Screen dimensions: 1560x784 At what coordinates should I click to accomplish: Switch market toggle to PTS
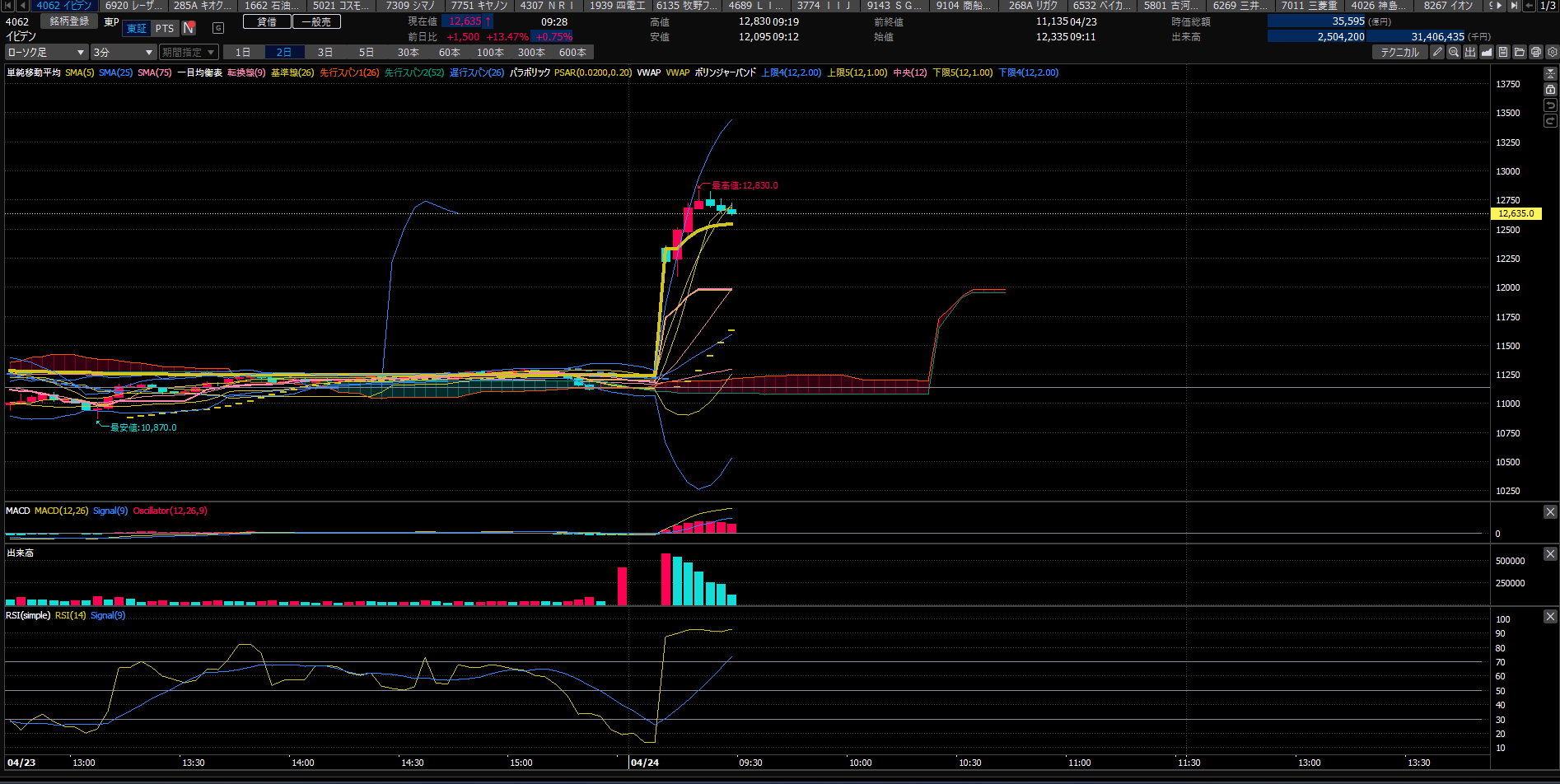pyautogui.click(x=165, y=28)
